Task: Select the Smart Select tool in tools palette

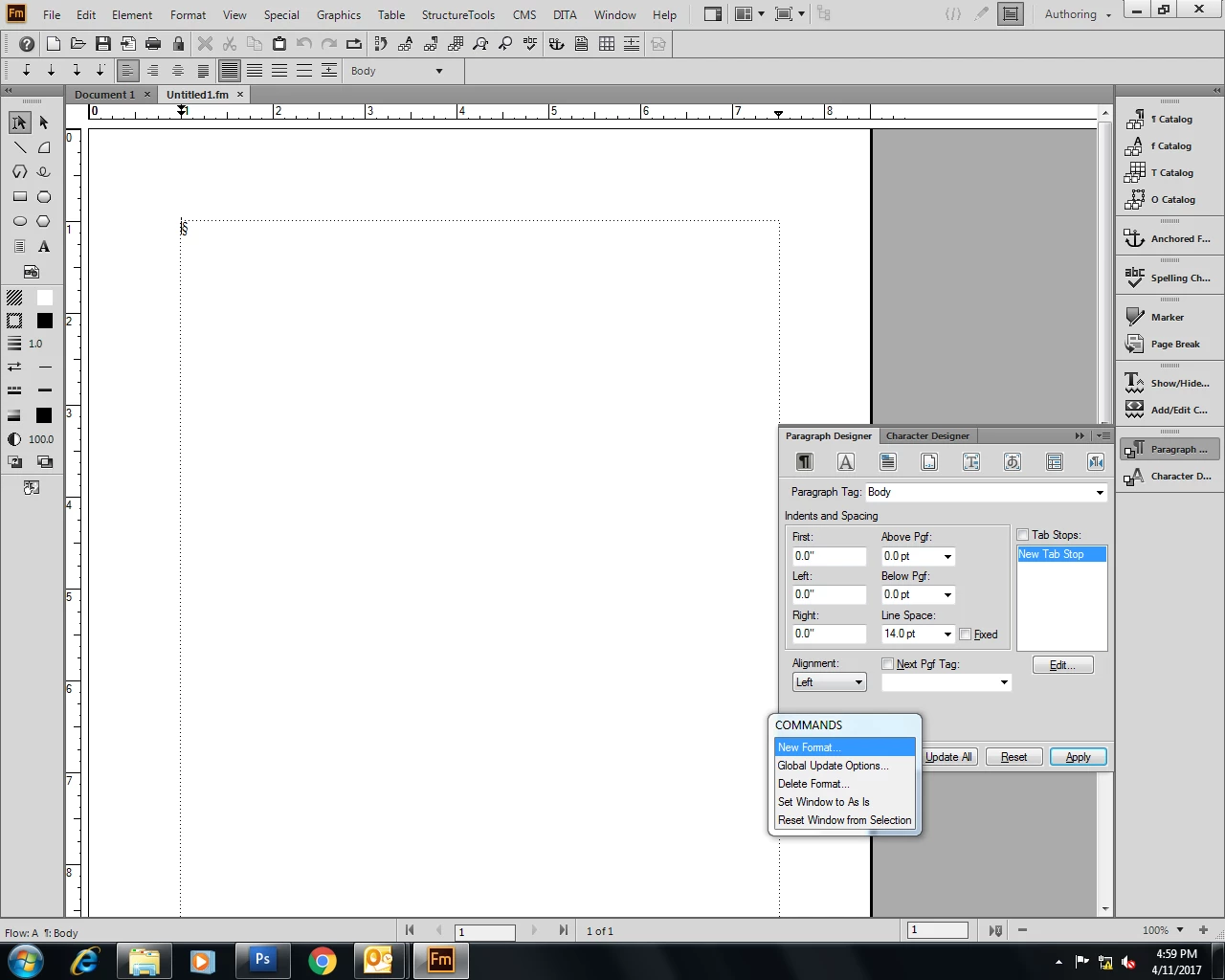Action: [19, 122]
